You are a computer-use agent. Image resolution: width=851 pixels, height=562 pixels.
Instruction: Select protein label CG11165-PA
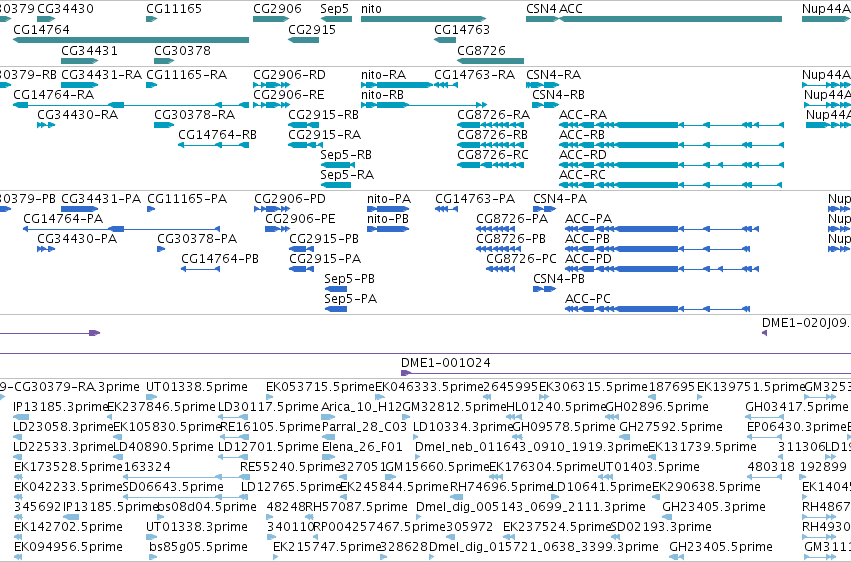pos(187,199)
